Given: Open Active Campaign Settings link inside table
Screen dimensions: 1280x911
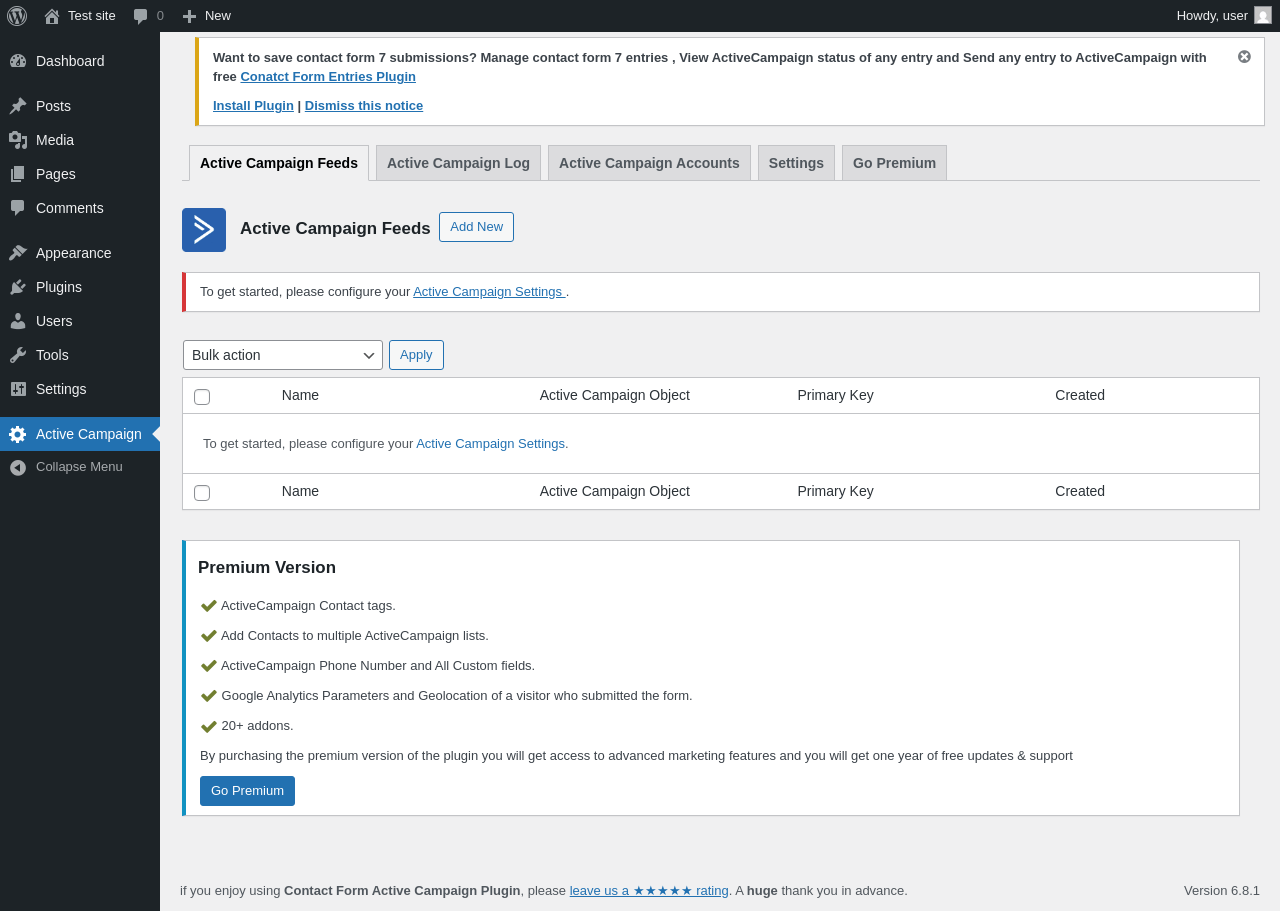Looking at the screenshot, I should [490, 443].
